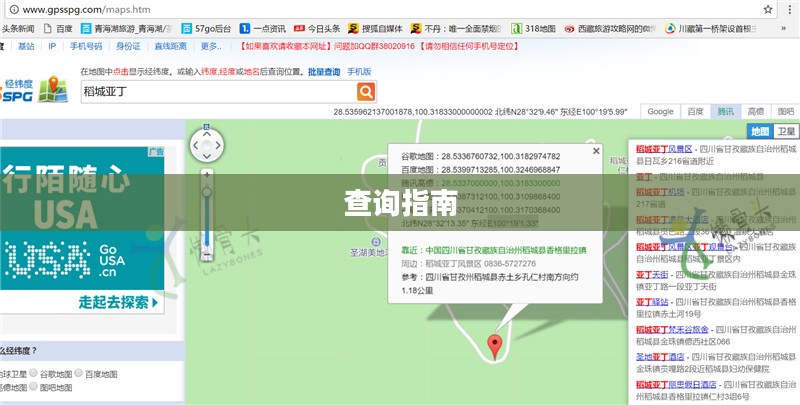This screenshot has width=800, height=405.
Task: Open the 百度 bookmark
Action: coord(58,29)
